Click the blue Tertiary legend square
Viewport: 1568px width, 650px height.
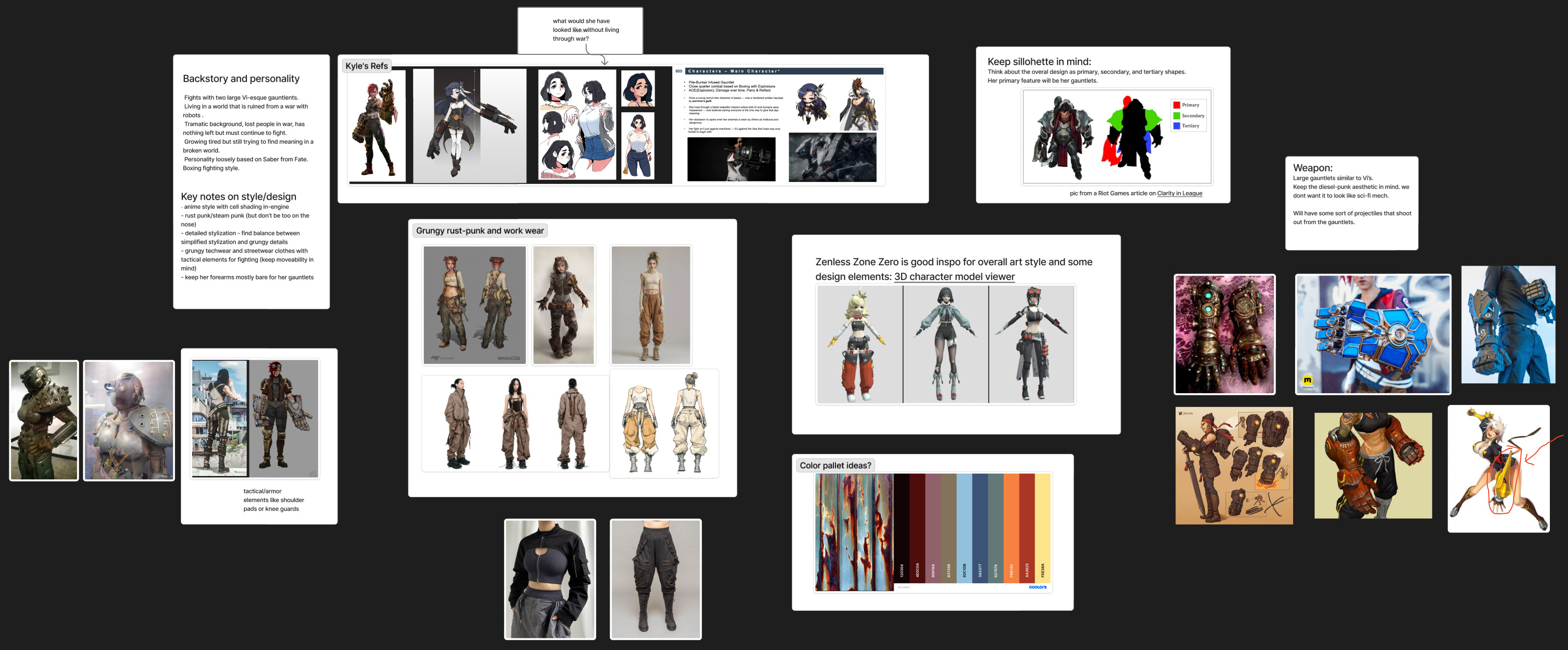tap(1176, 126)
